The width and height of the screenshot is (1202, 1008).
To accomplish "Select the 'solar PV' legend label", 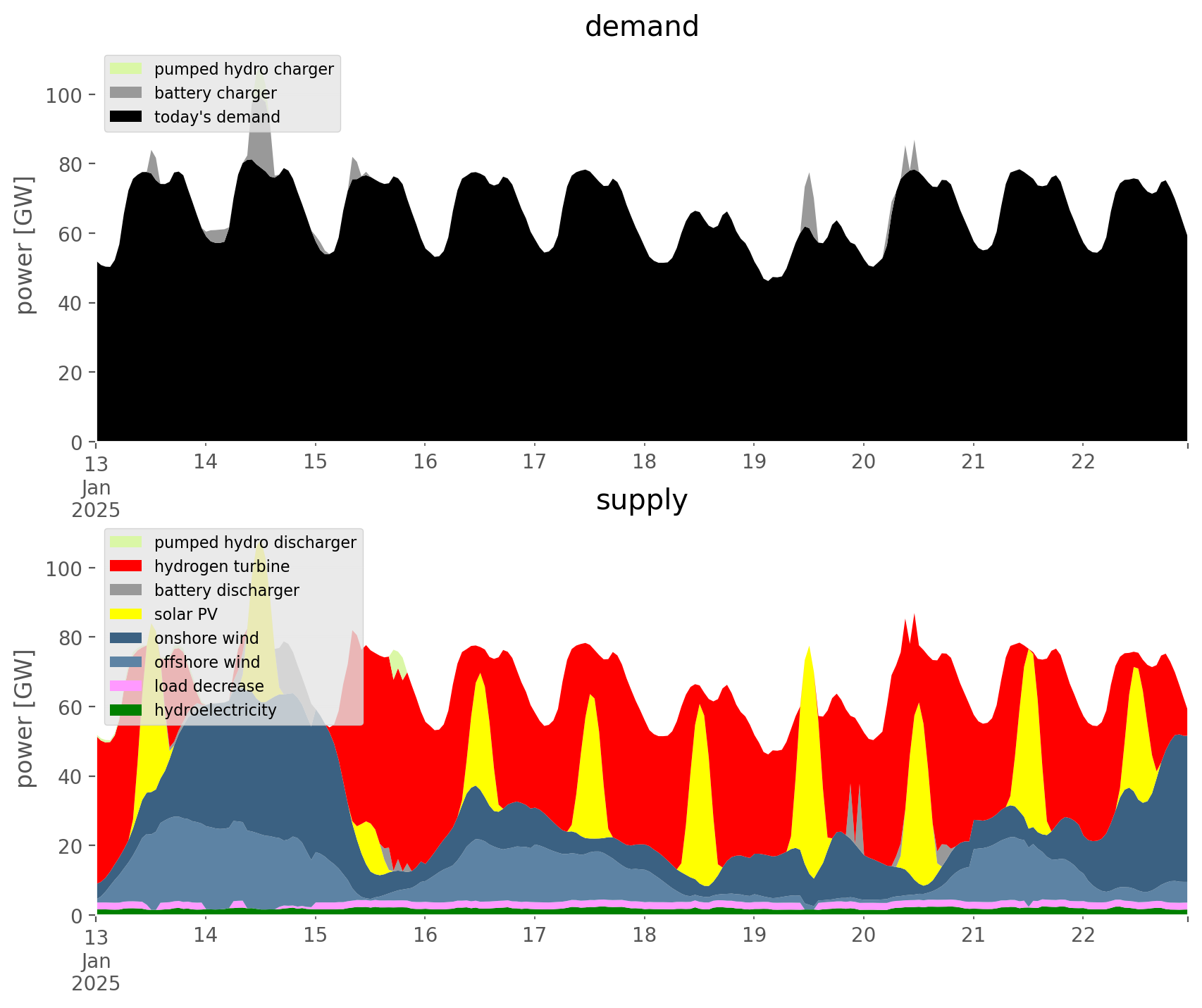I will point(185,615).
